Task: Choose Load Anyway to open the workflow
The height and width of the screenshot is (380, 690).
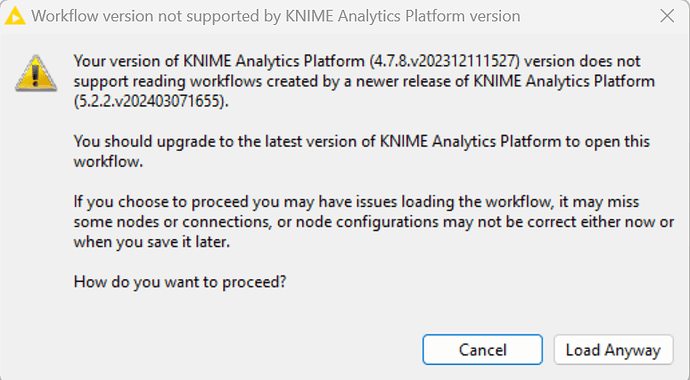Action: pyautogui.click(x=613, y=350)
